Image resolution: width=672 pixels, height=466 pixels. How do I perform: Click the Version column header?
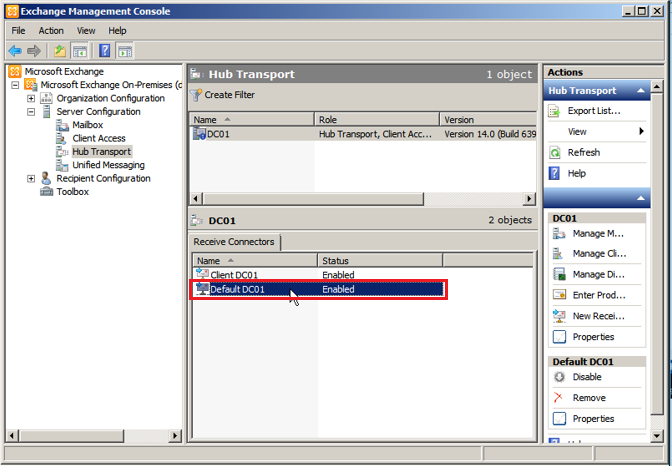(488, 120)
